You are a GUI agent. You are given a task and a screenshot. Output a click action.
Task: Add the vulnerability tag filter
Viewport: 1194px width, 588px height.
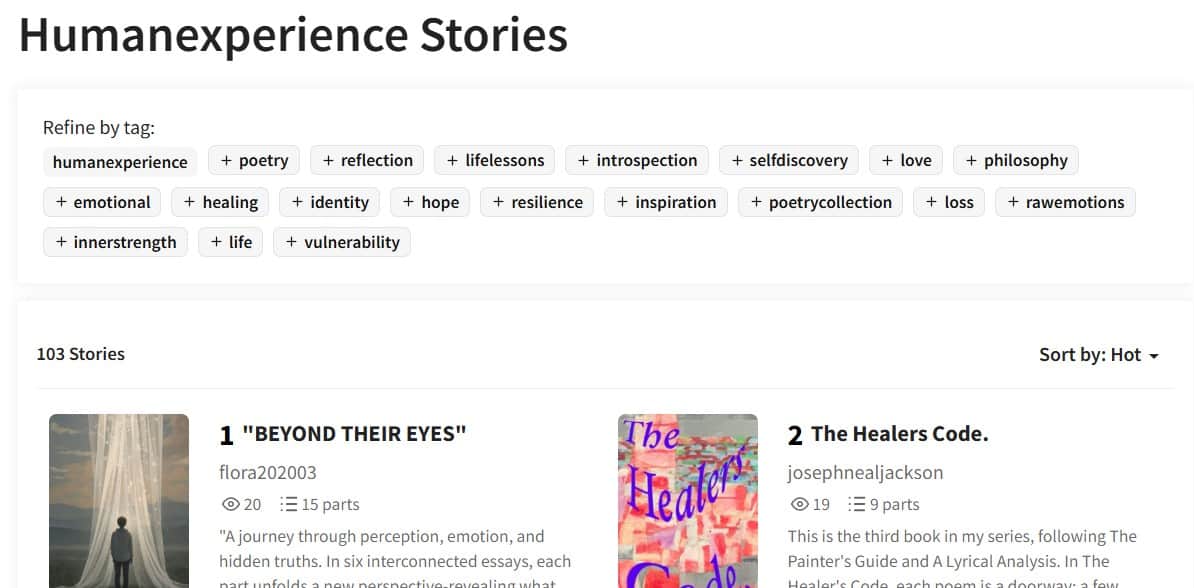342,242
